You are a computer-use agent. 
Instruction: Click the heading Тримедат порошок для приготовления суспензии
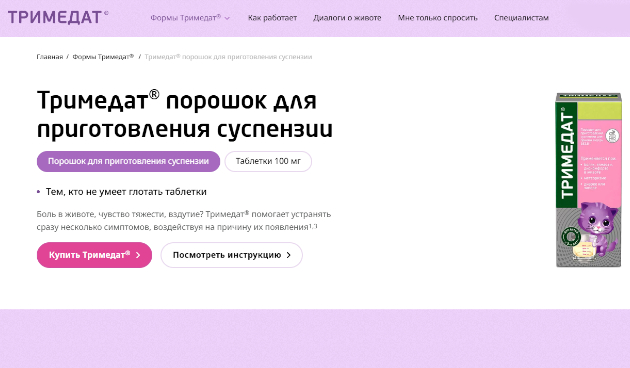(x=185, y=114)
